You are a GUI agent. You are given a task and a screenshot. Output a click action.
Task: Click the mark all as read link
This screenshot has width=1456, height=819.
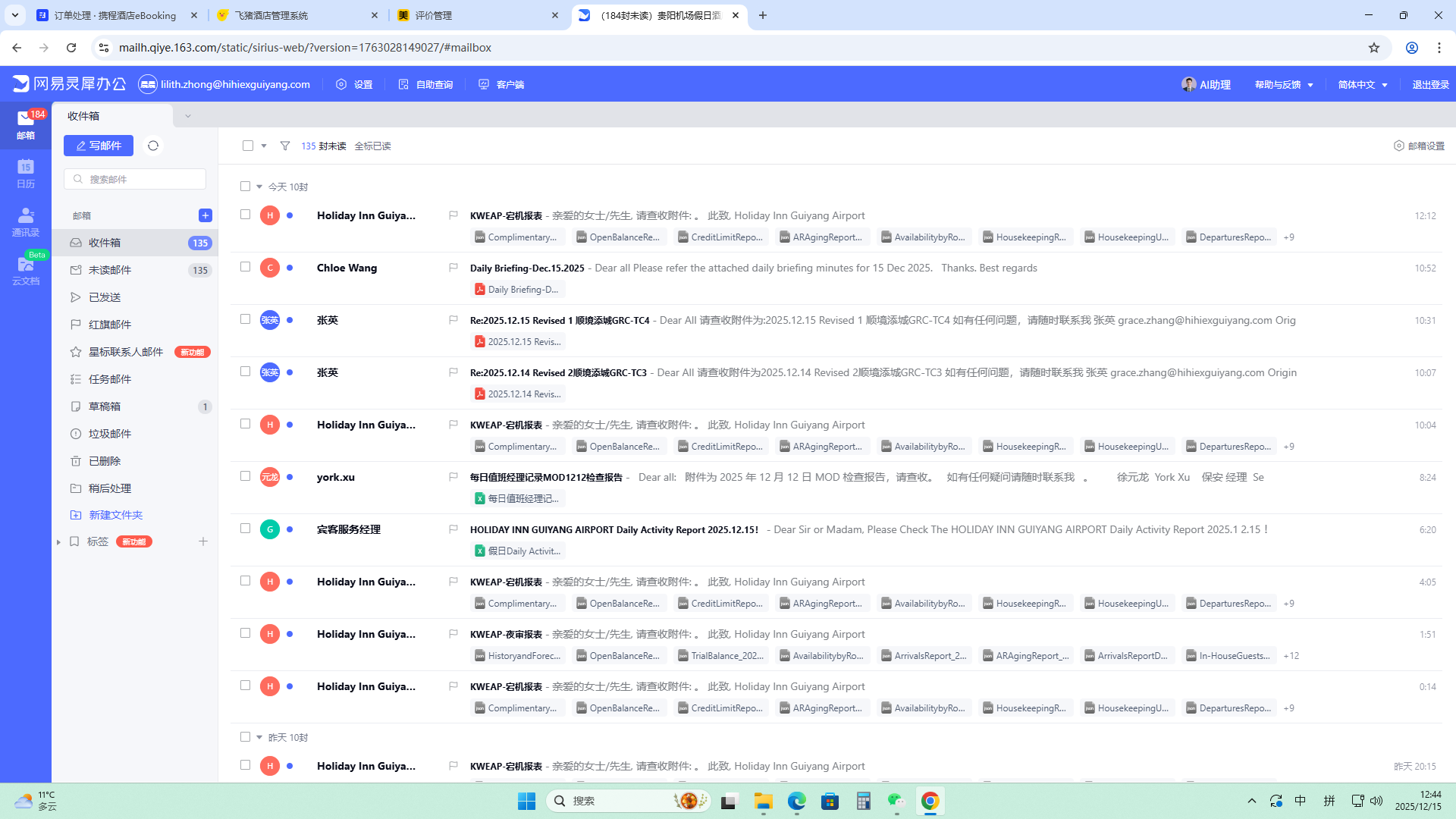[372, 146]
